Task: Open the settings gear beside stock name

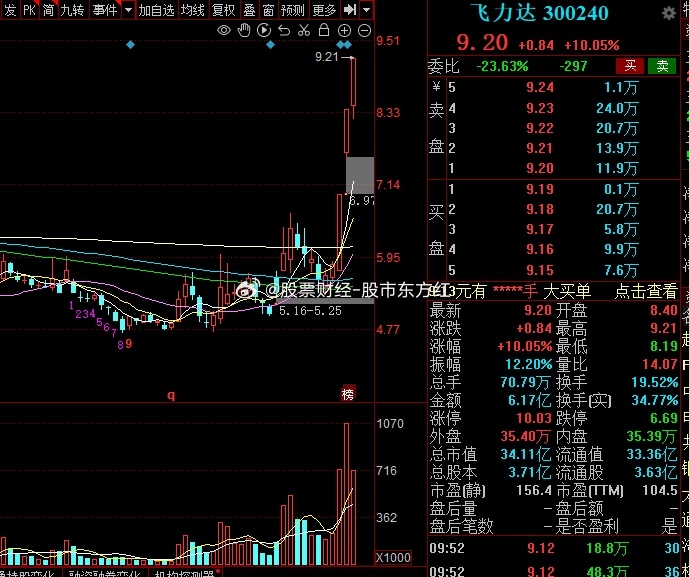Action: pos(668,15)
